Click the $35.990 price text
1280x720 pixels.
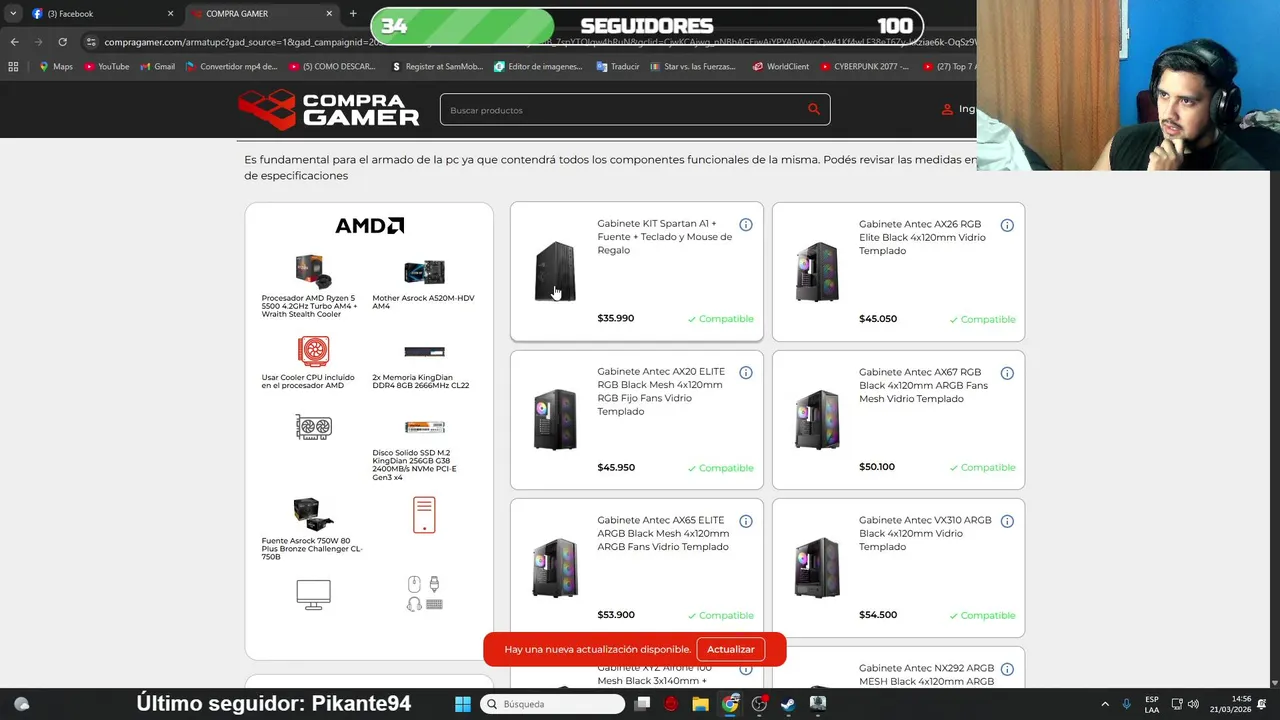pyautogui.click(x=615, y=318)
